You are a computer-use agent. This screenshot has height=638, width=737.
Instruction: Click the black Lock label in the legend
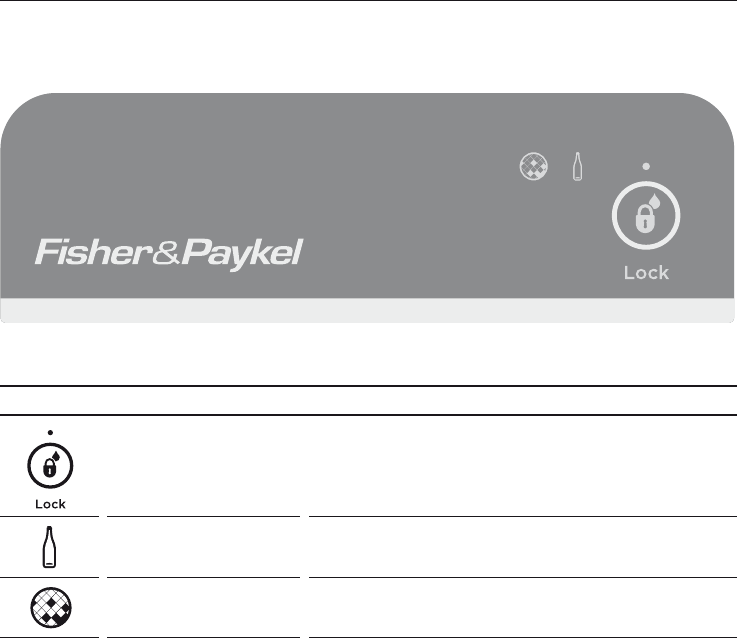[50, 504]
